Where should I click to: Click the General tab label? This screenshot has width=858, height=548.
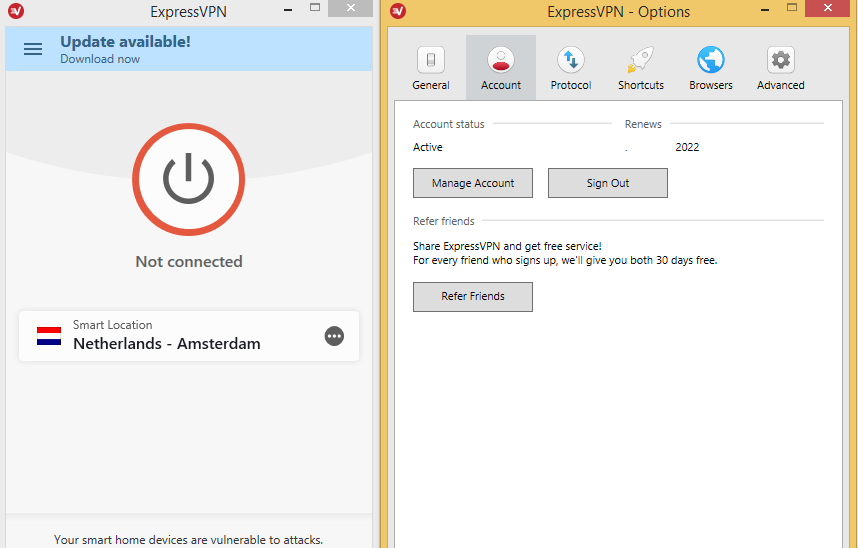pyautogui.click(x=431, y=85)
